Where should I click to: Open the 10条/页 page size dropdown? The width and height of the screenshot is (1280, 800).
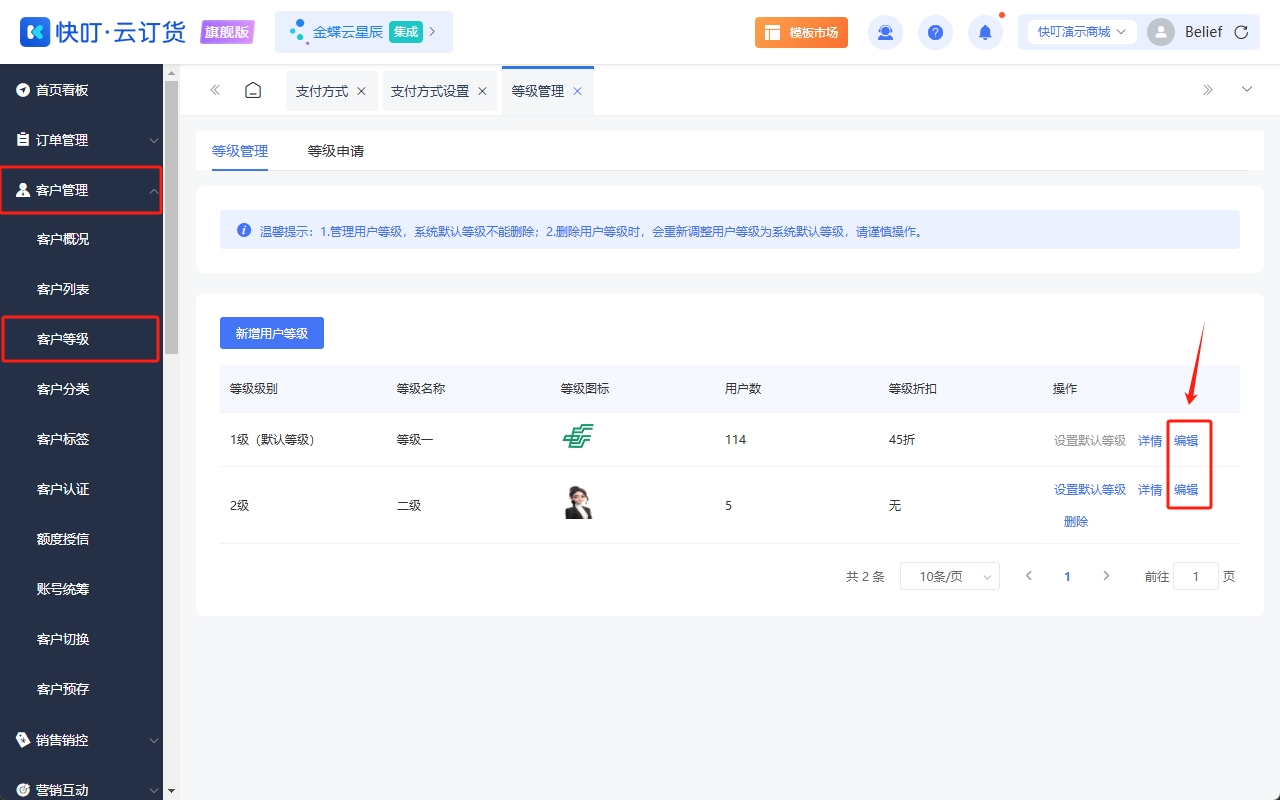[950, 576]
